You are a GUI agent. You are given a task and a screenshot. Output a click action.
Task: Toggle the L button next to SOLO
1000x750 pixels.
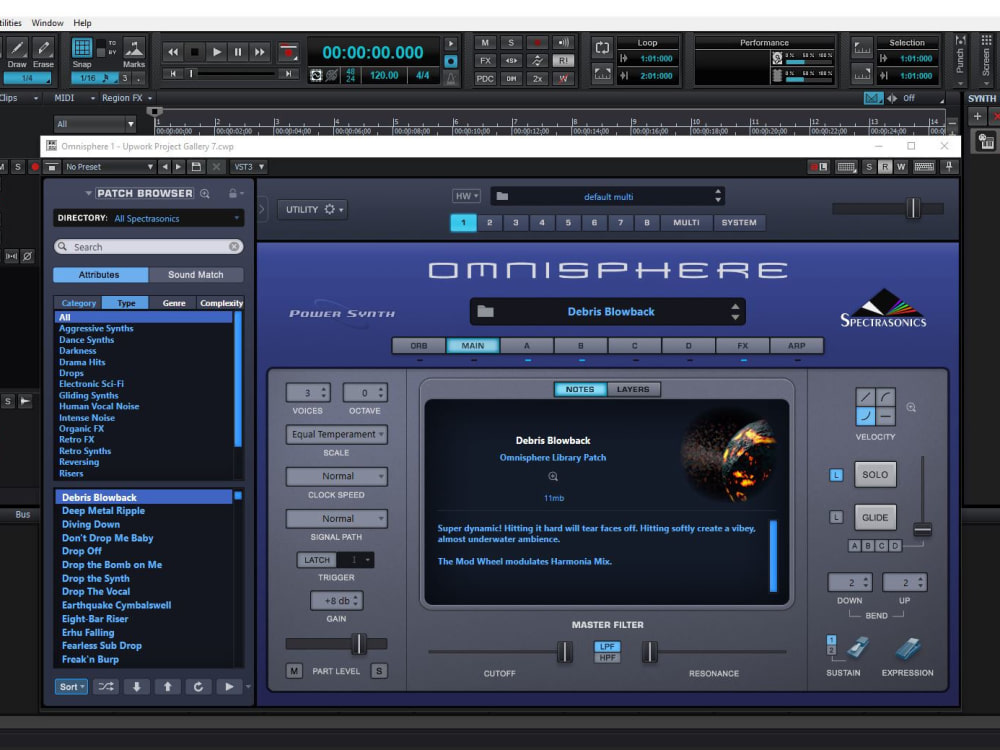[x=836, y=475]
